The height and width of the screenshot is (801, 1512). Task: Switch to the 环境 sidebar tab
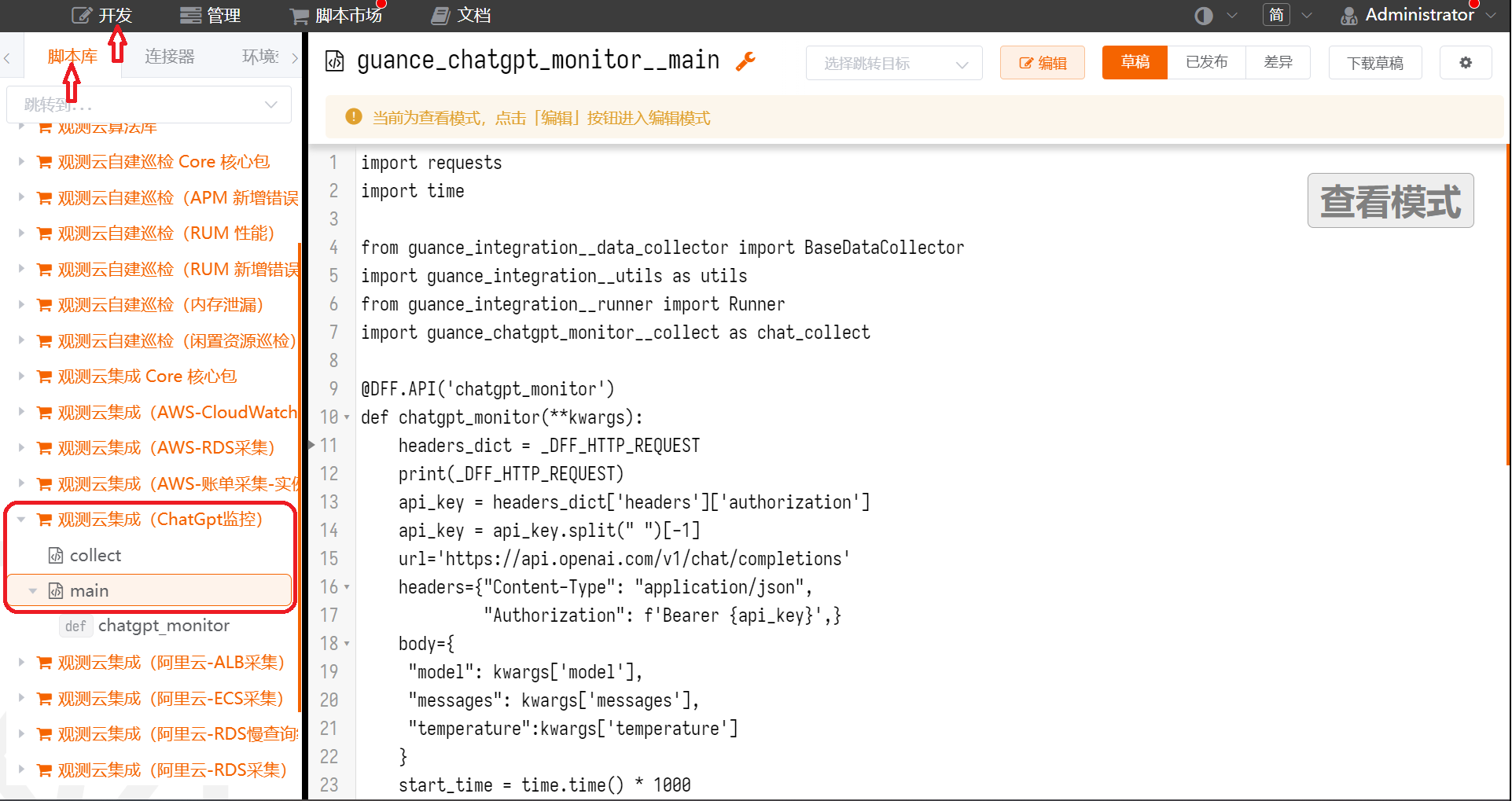pos(260,57)
